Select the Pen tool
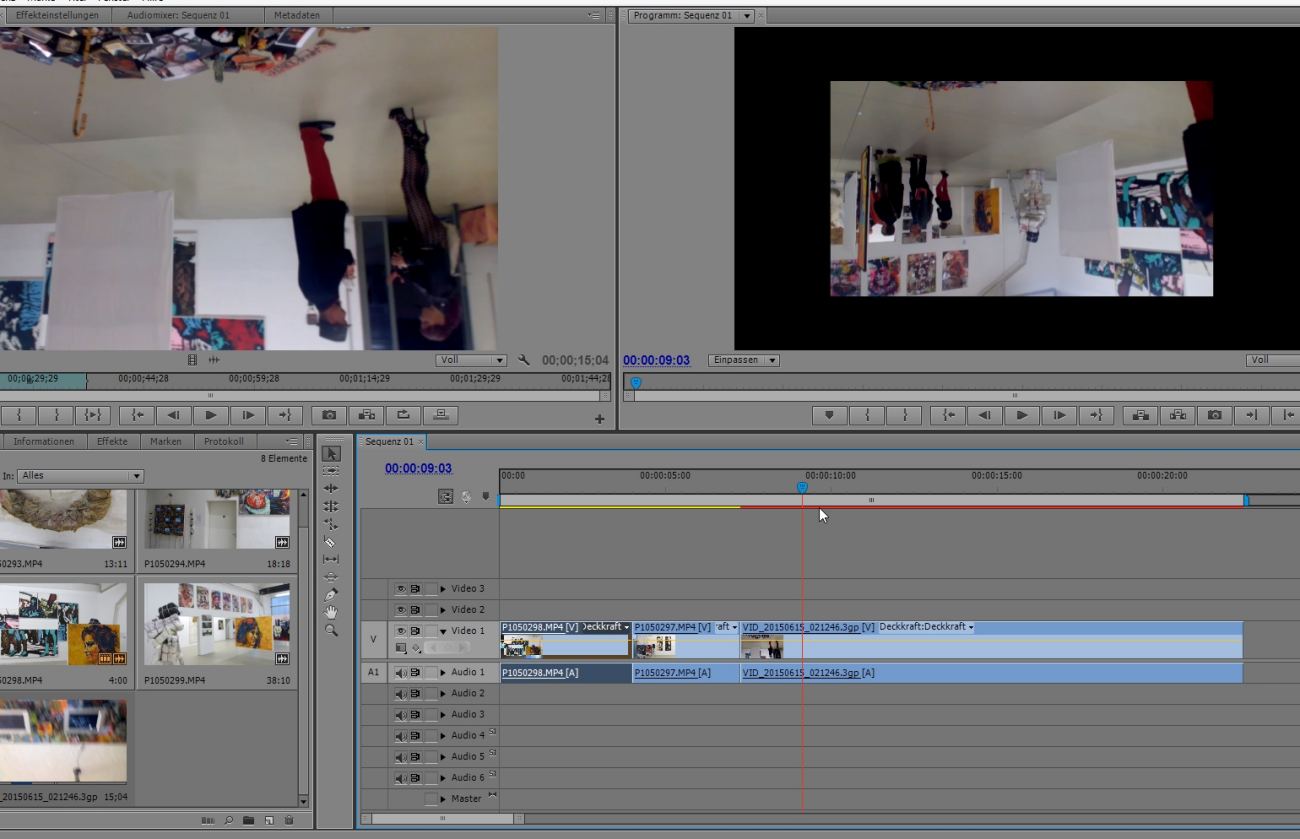 332,595
